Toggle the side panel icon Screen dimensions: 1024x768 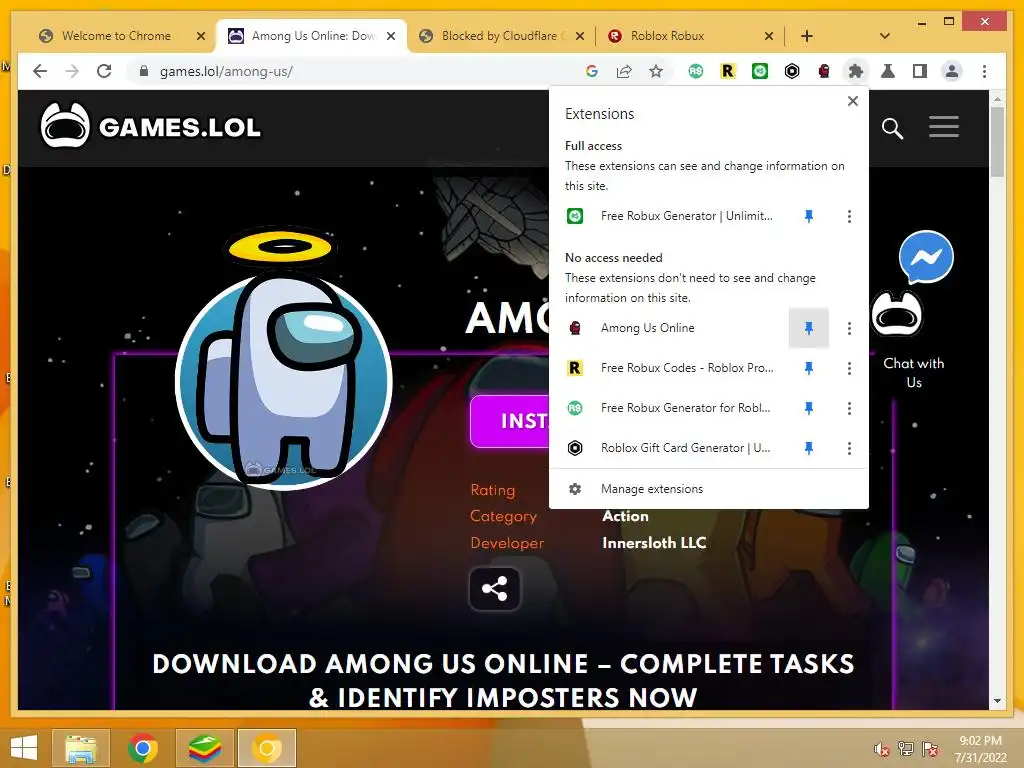tap(920, 71)
